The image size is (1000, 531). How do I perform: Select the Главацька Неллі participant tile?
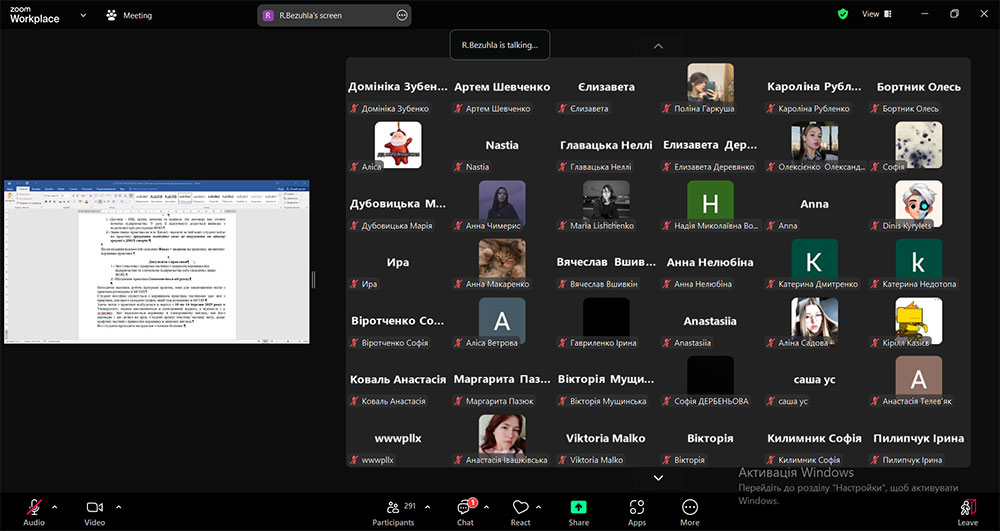[x=607, y=147]
